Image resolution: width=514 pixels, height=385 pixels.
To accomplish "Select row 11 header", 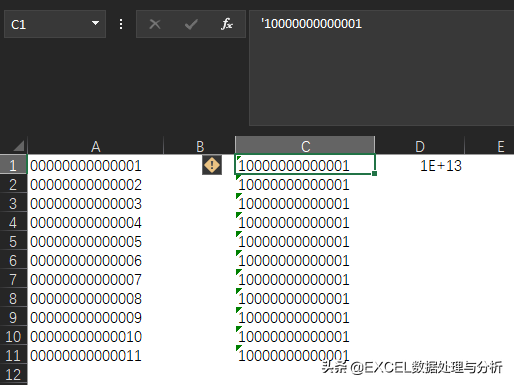I will [13, 355].
